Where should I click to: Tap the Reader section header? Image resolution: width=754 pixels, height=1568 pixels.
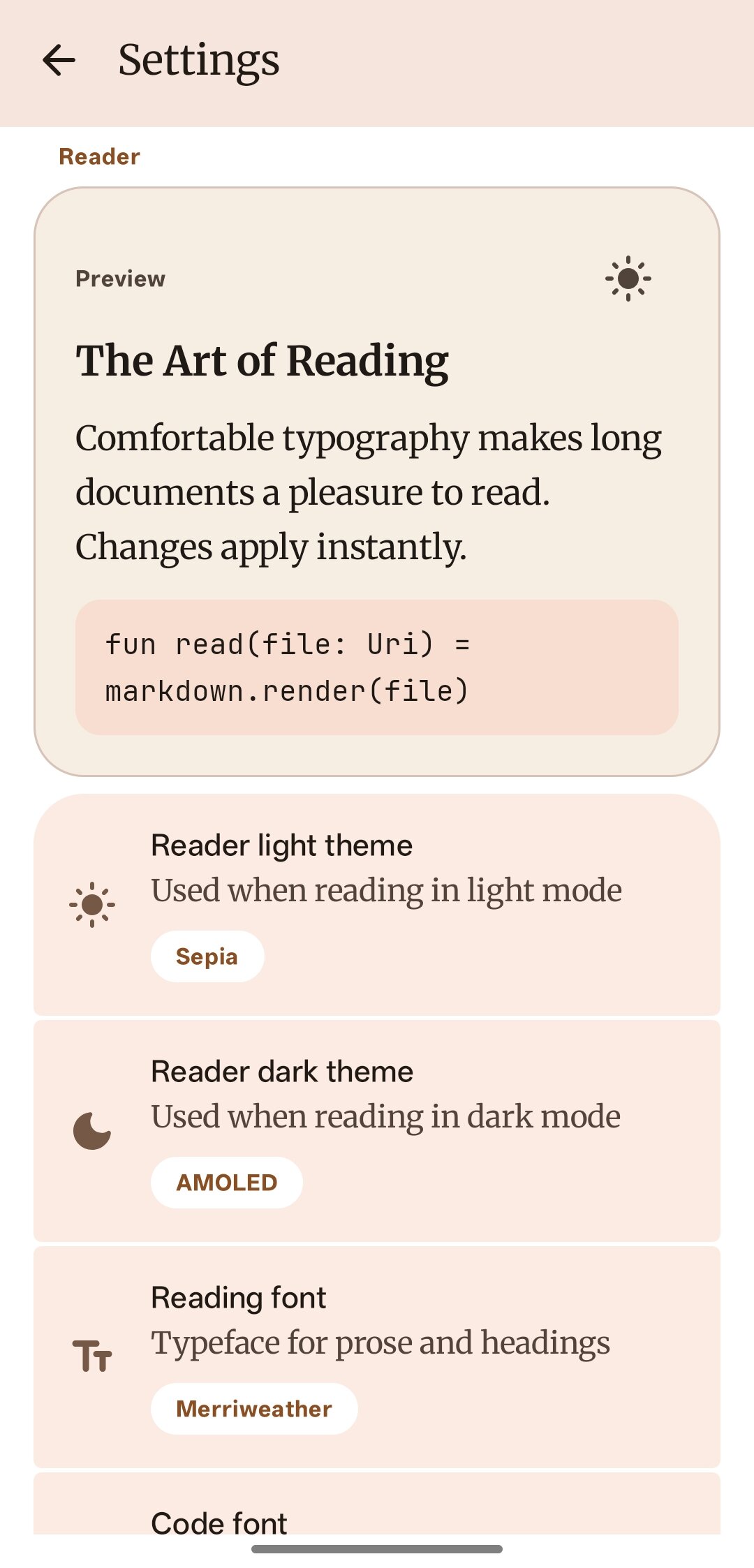point(100,156)
